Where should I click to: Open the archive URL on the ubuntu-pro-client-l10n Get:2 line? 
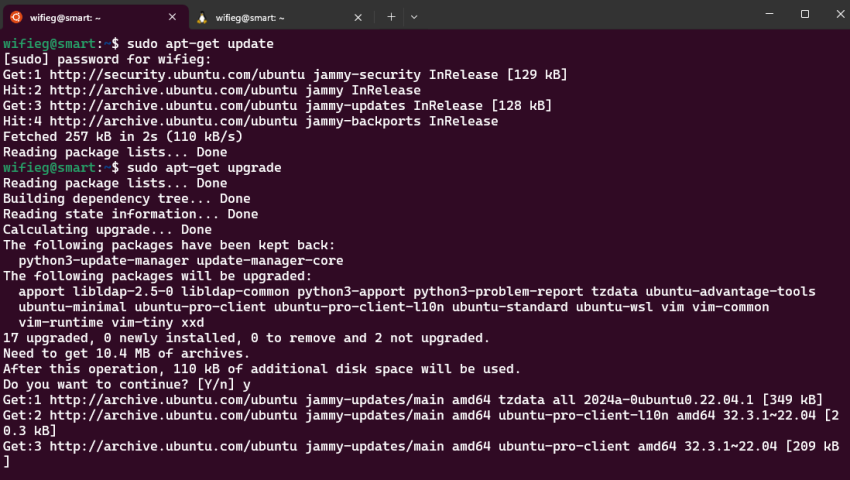[173, 415]
